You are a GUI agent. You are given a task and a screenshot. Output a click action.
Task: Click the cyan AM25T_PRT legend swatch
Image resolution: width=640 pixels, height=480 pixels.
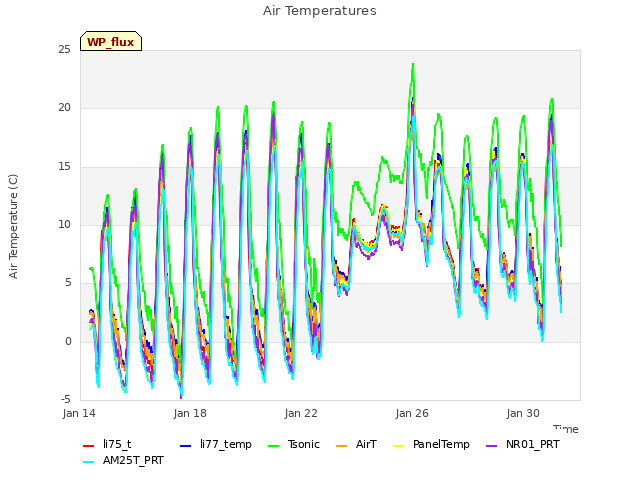click(x=89, y=462)
